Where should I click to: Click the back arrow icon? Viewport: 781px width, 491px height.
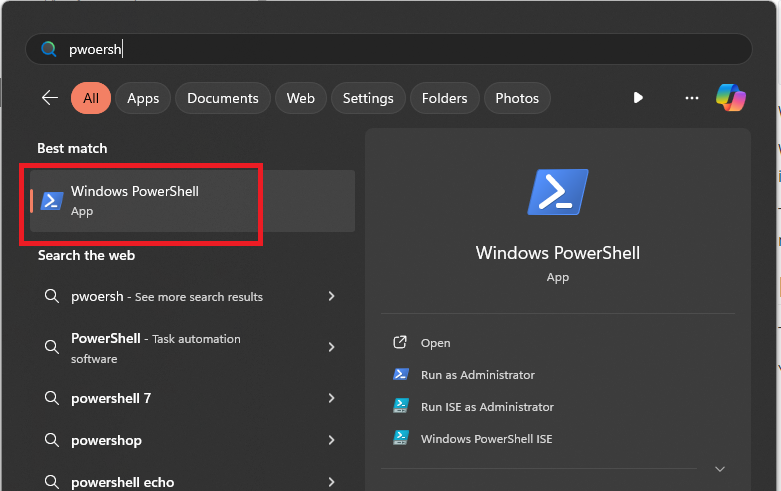point(49,98)
